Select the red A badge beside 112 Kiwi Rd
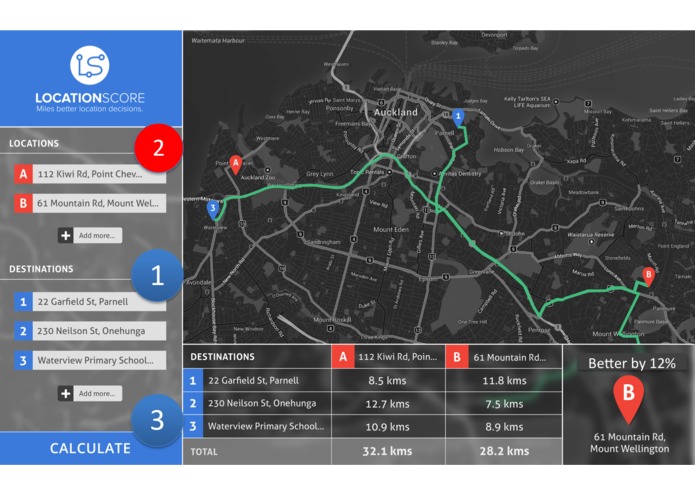Viewport: 695px width, 494px height. pyautogui.click(x=23, y=174)
